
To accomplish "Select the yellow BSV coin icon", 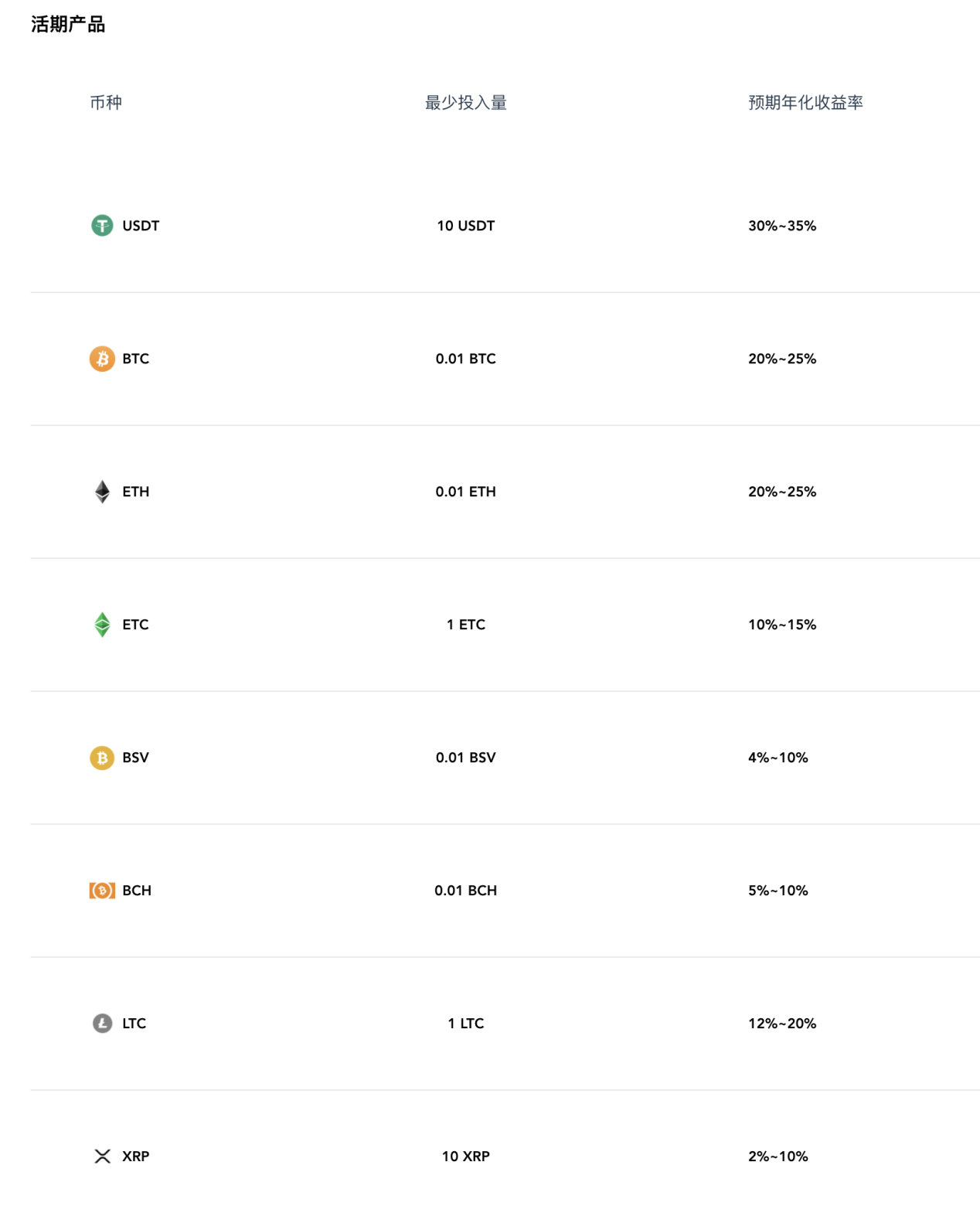I will [102, 758].
